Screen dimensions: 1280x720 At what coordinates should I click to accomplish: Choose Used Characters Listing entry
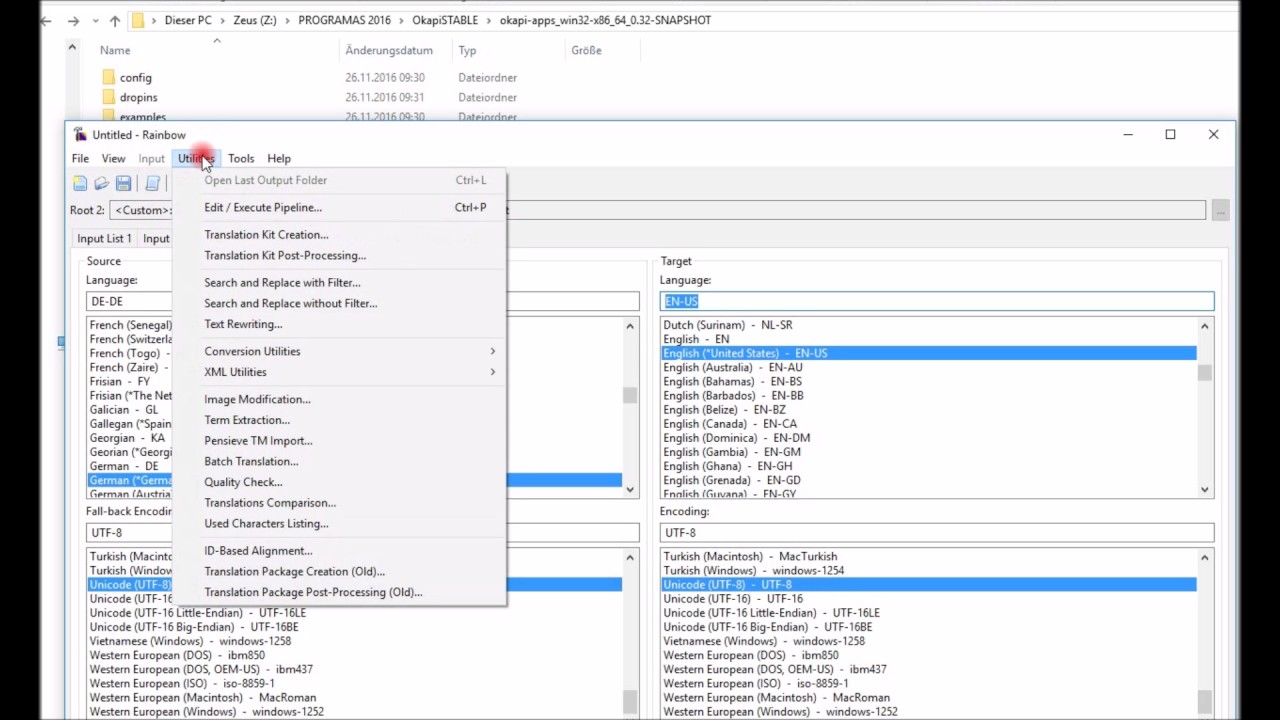[x=340, y=523]
